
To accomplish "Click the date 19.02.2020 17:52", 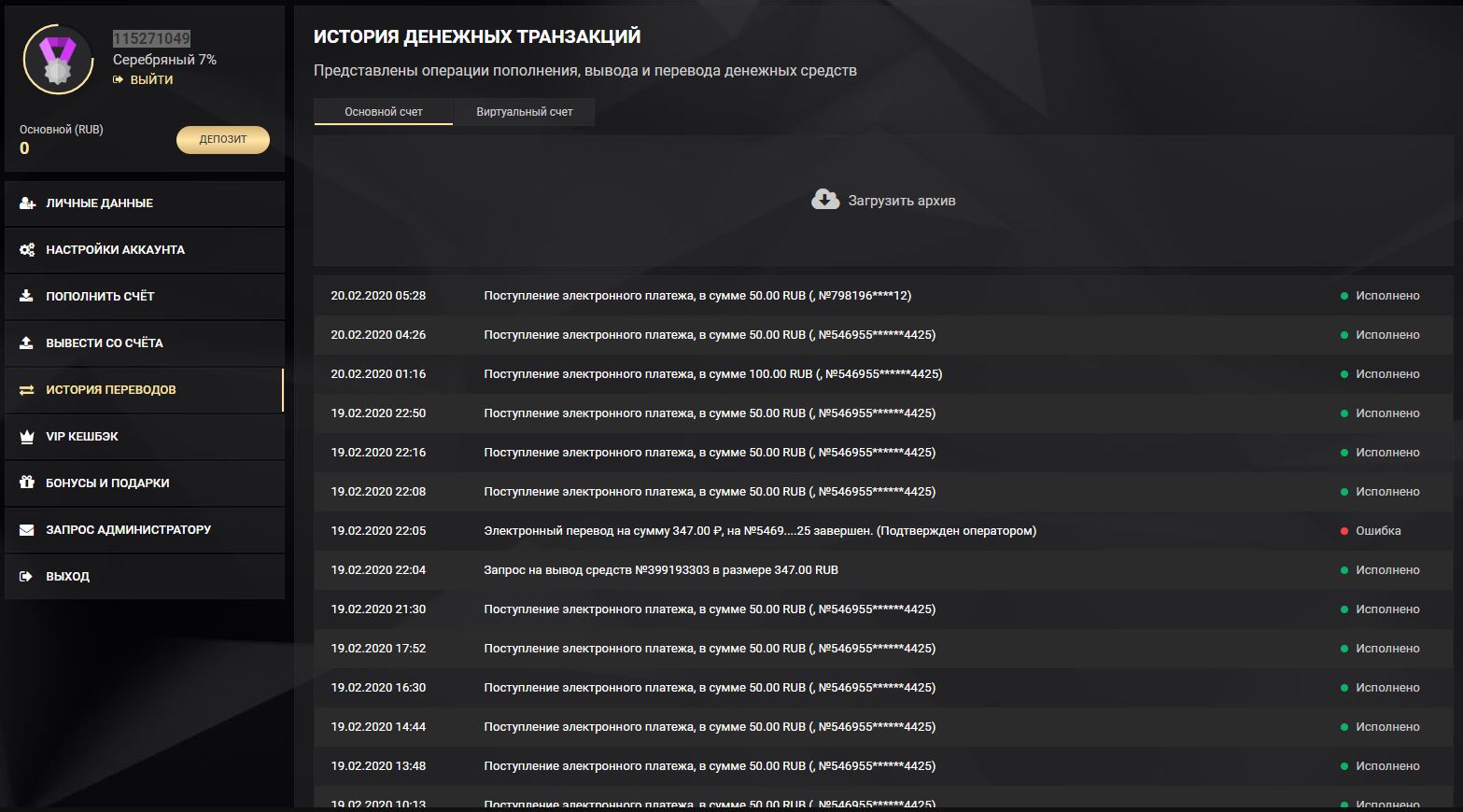I will point(378,649).
